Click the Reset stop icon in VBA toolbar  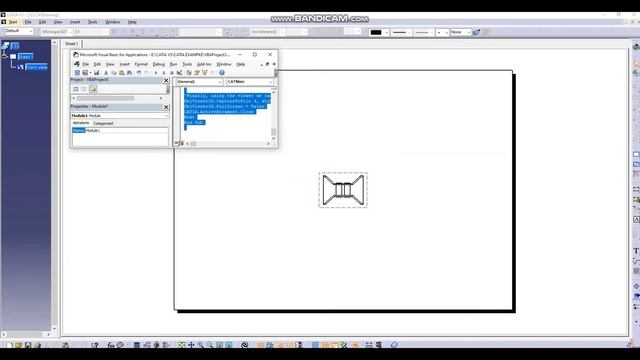[x=172, y=73]
